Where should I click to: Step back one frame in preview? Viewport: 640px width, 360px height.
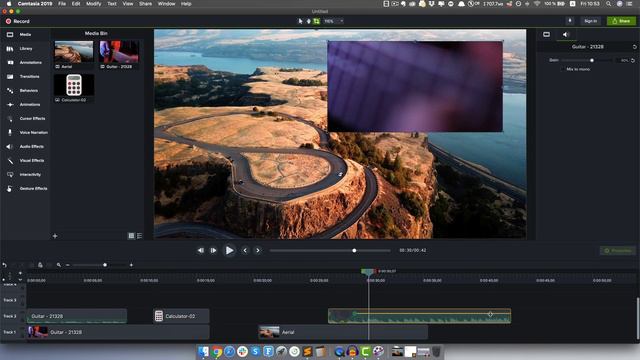(200, 250)
